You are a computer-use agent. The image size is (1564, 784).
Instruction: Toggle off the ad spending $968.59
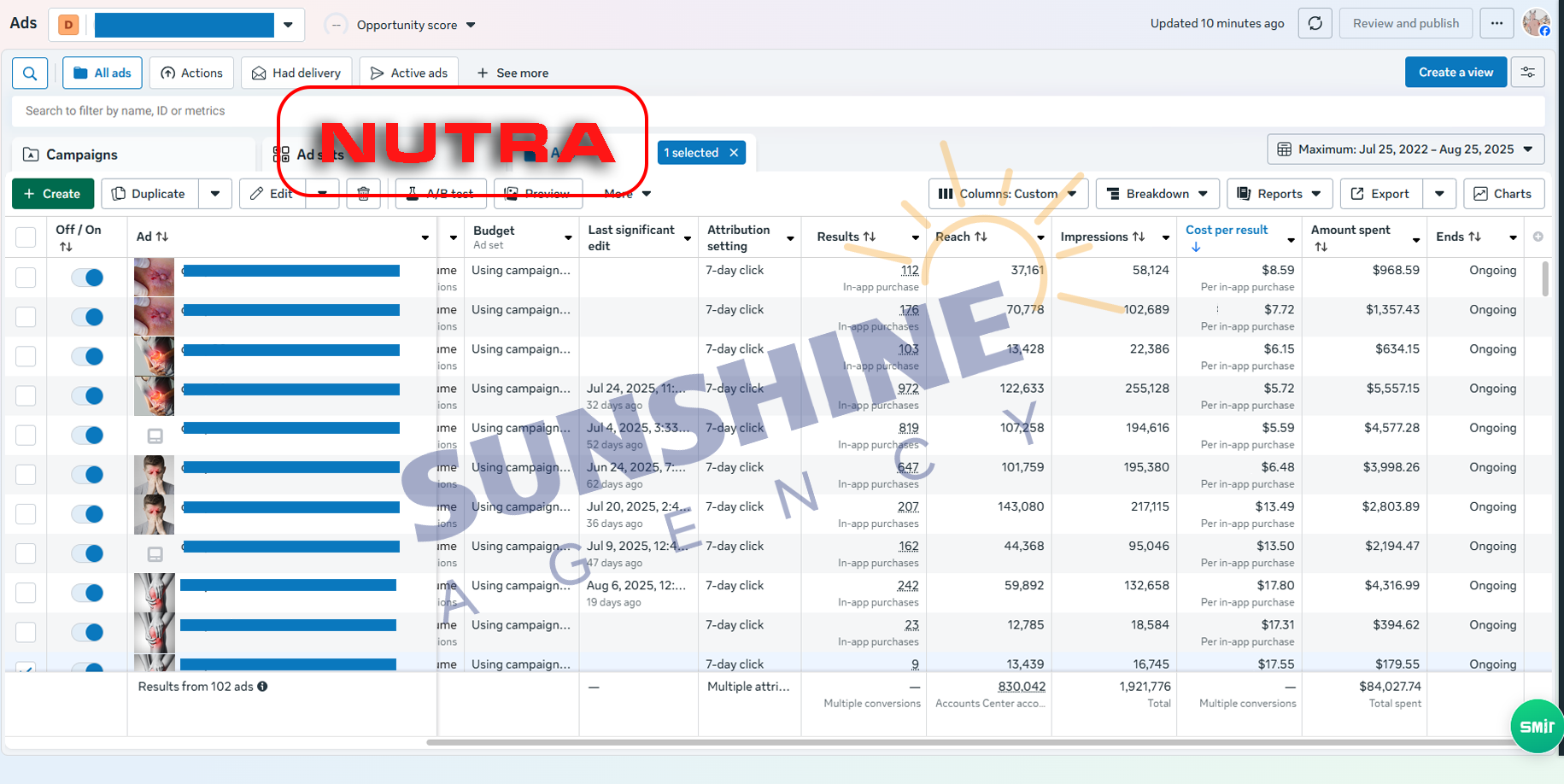[x=87, y=278]
